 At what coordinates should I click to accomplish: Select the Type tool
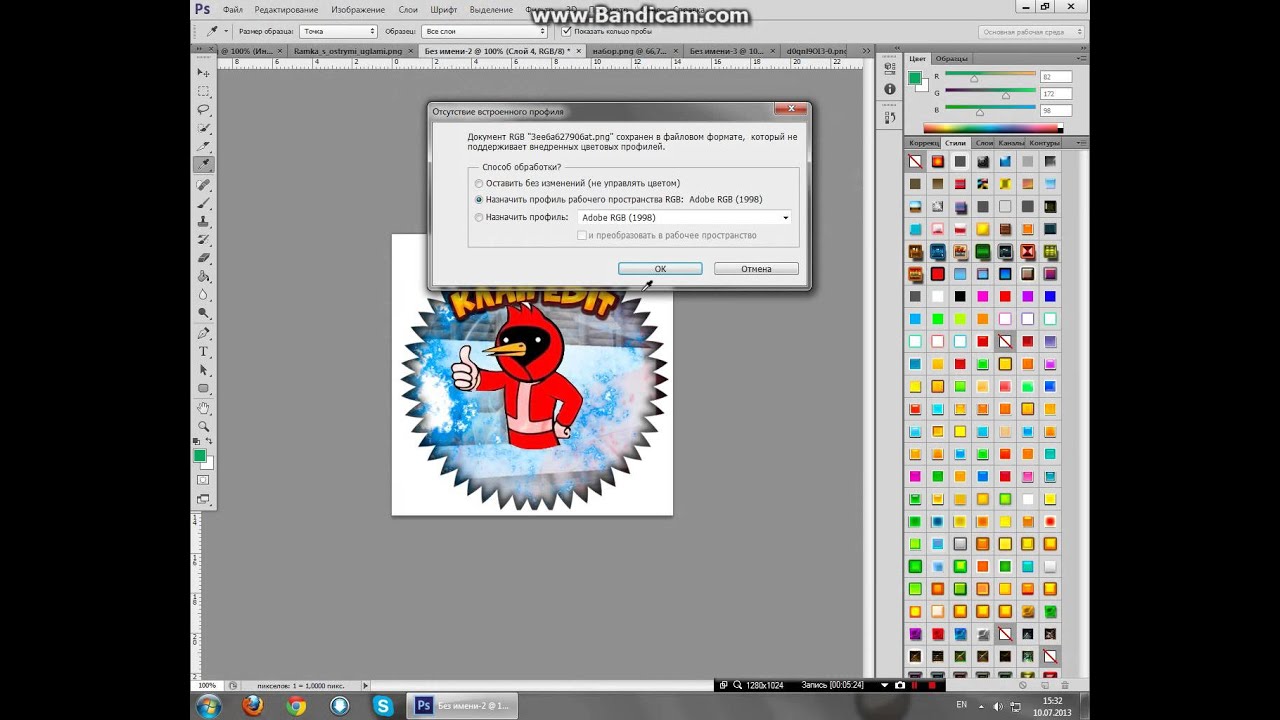click(x=204, y=351)
